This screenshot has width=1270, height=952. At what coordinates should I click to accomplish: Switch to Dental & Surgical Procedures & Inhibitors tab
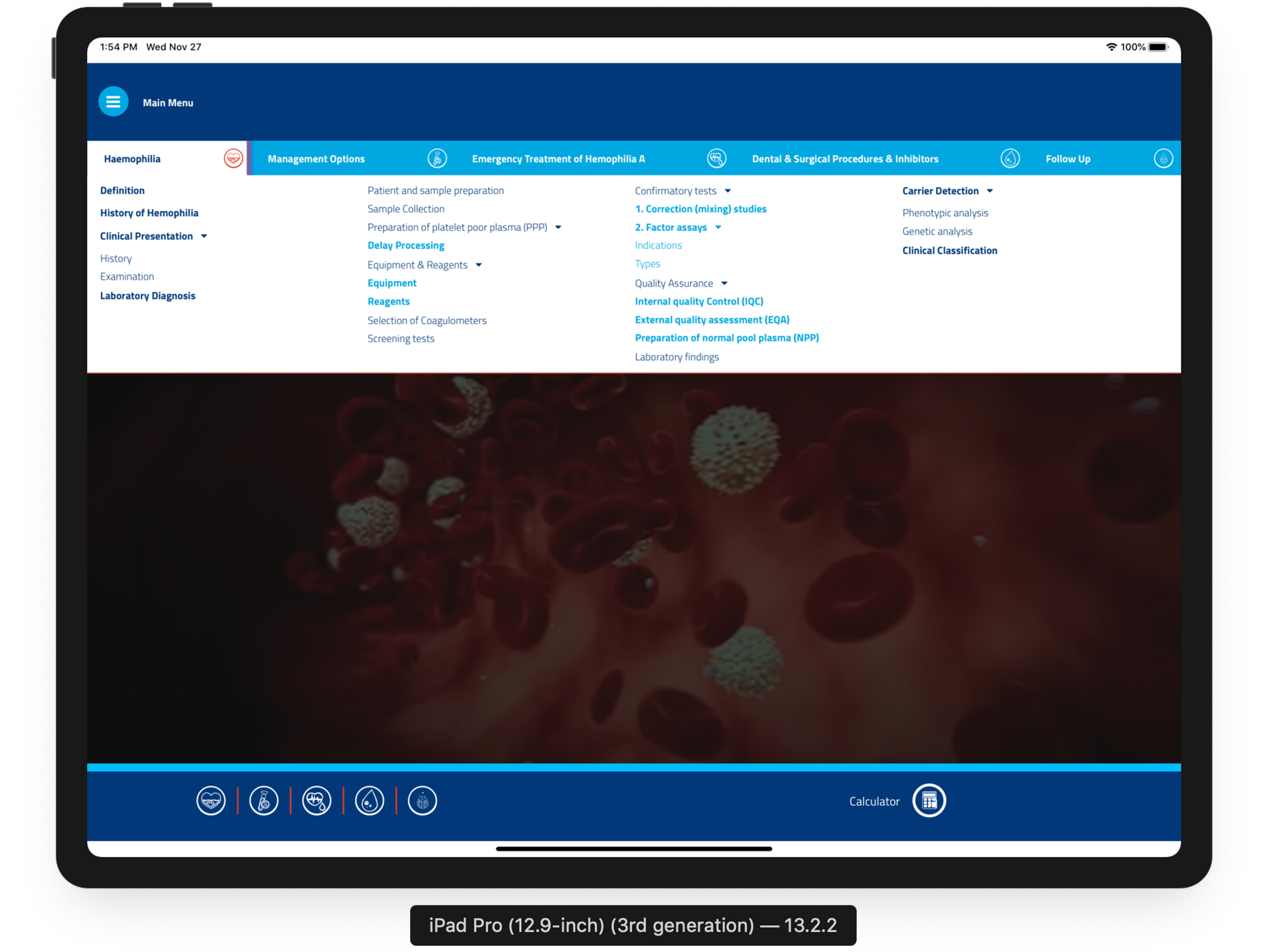pyautogui.click(x=845, y=159)
